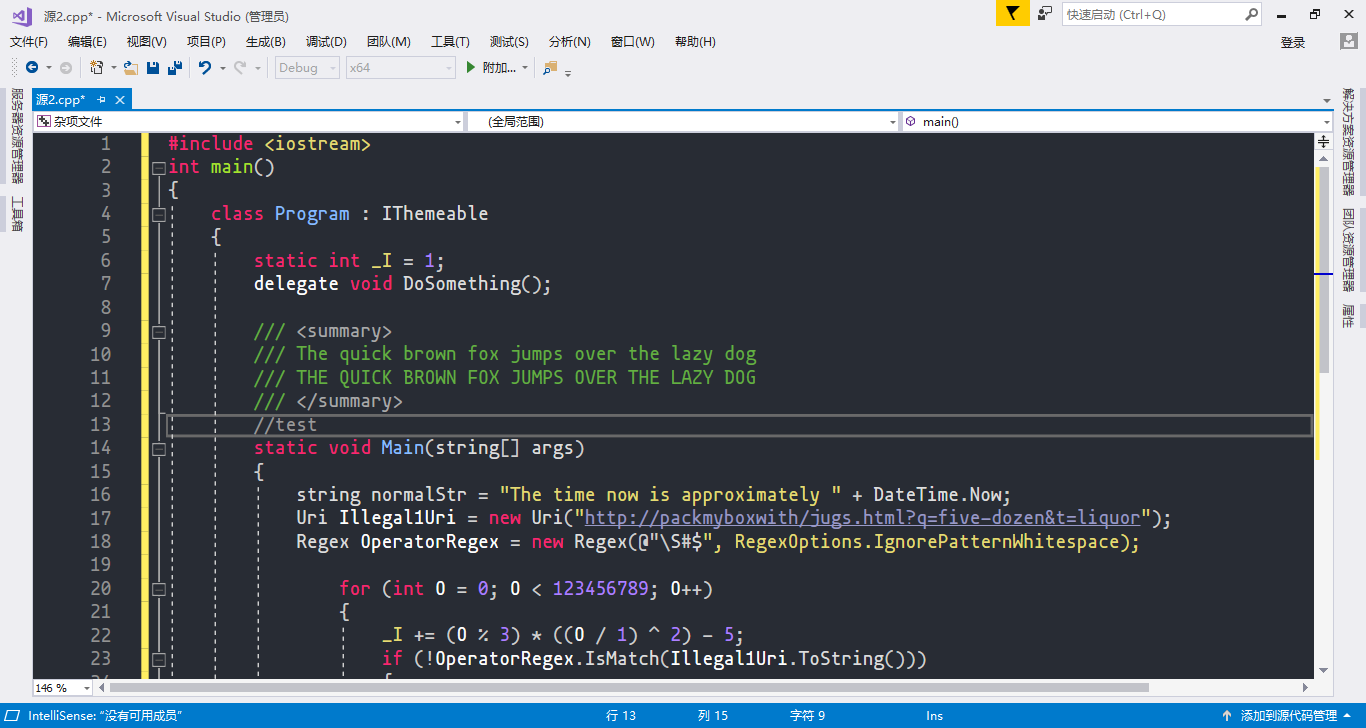Screen dimensions: 1366x728
Task: Click the 杂项文件 project icon
Action: (x=44, y=121)
